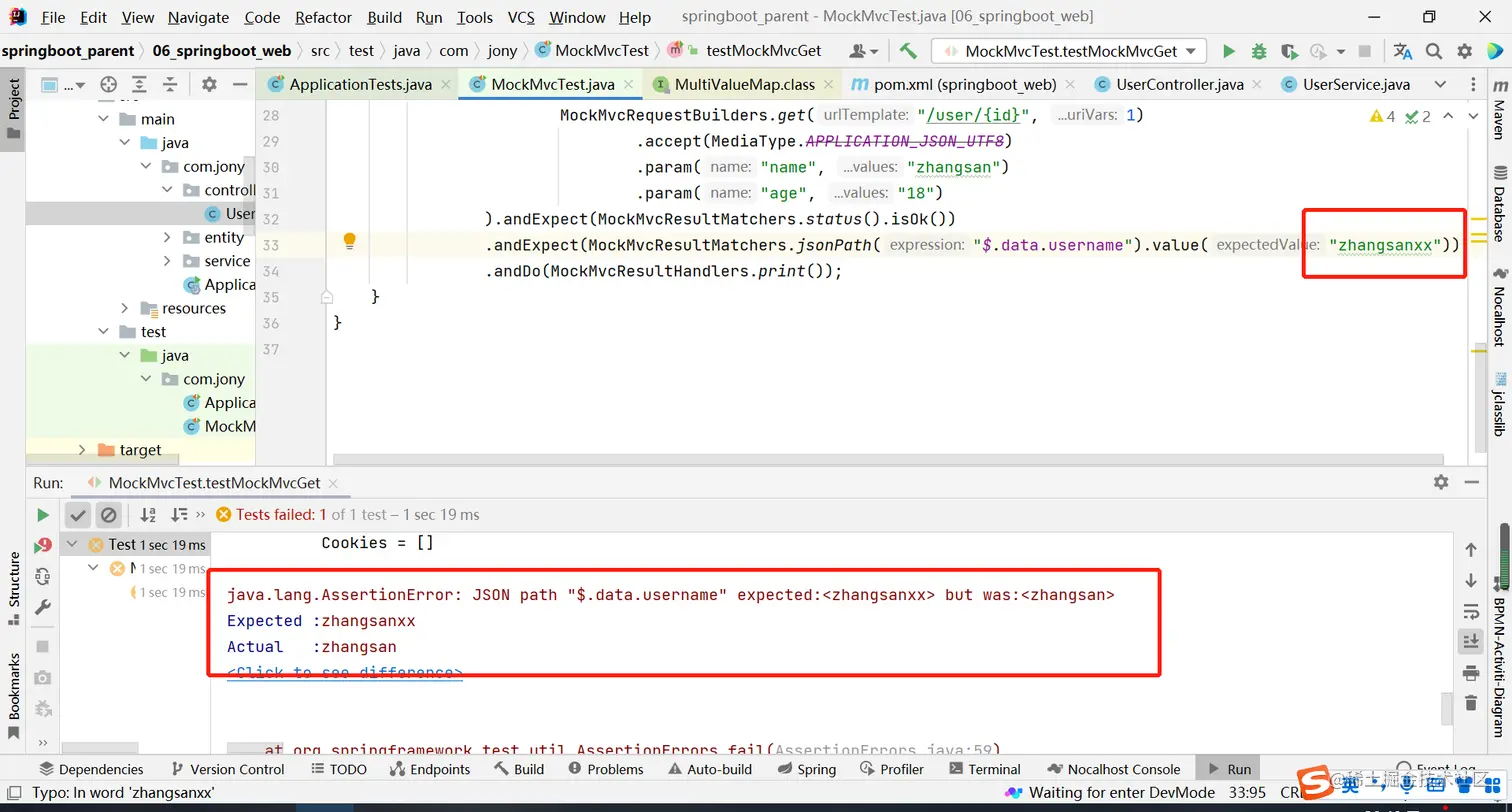
Task: Open Project view selector dropdown
Action: pyautogui.click(x=62, y=85)
